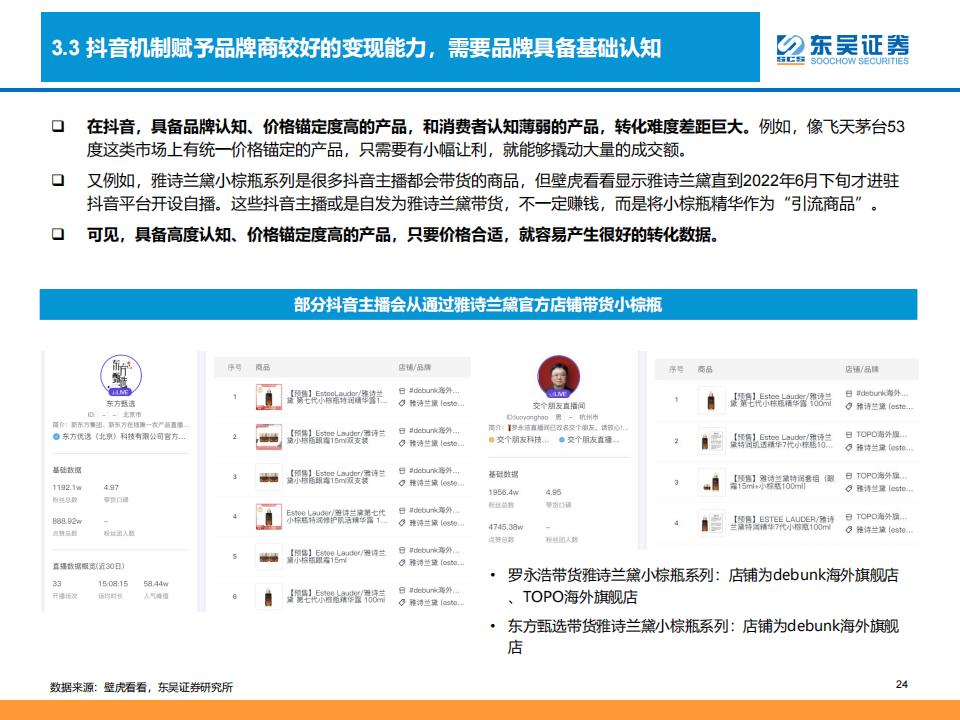Click shop icon in row 1 of 东方甄选 table
This screenshot has width=960, height=720.
pos(402,391)
